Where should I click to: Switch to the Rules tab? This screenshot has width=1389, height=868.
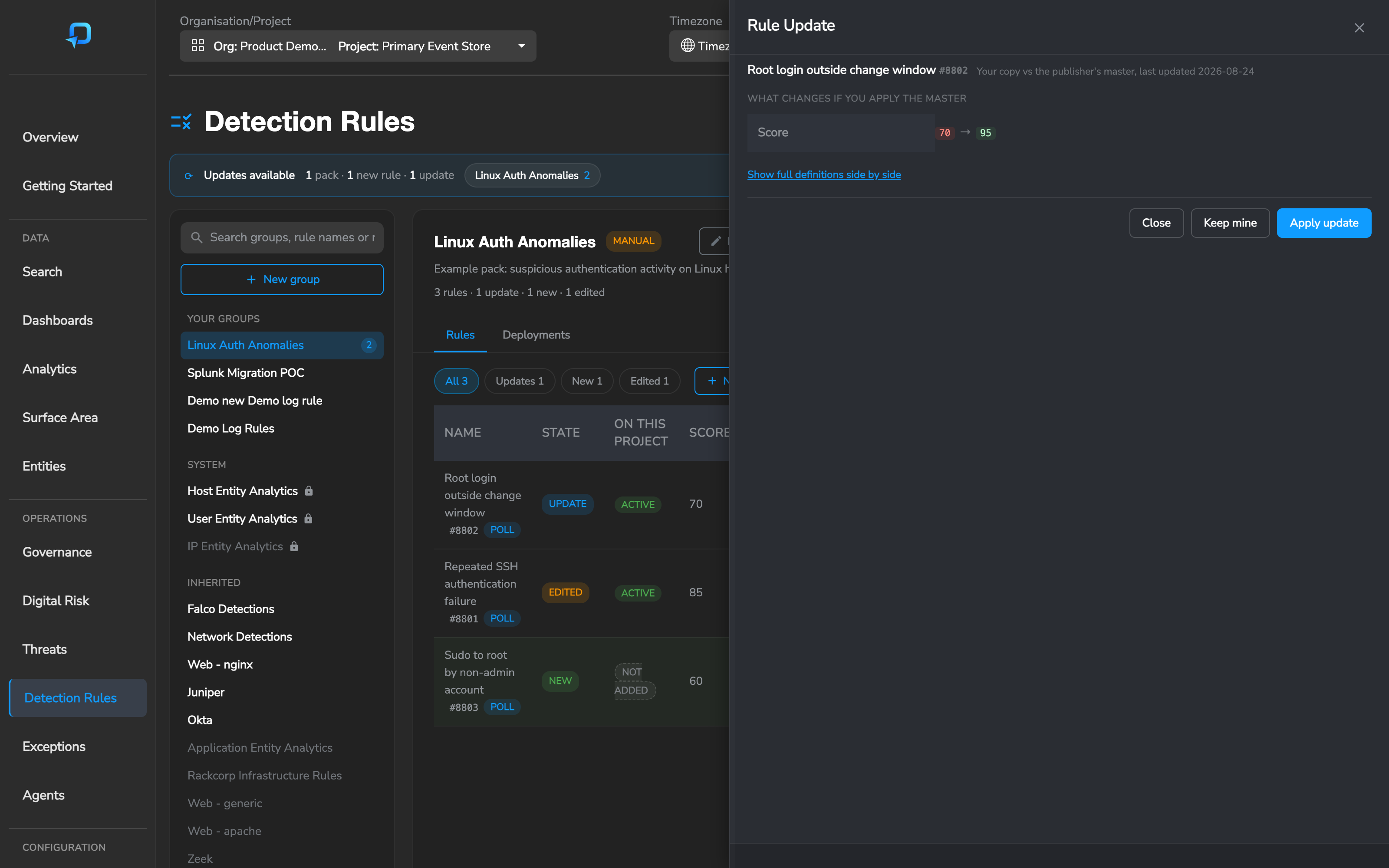point(460,335)
